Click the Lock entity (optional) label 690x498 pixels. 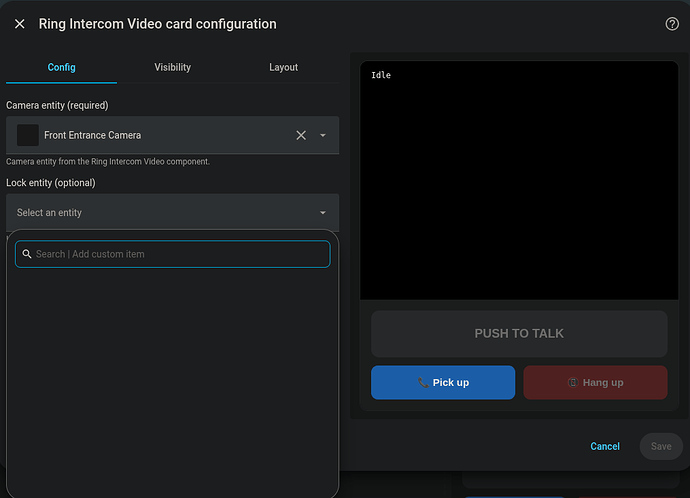click(x=51, y=183)
